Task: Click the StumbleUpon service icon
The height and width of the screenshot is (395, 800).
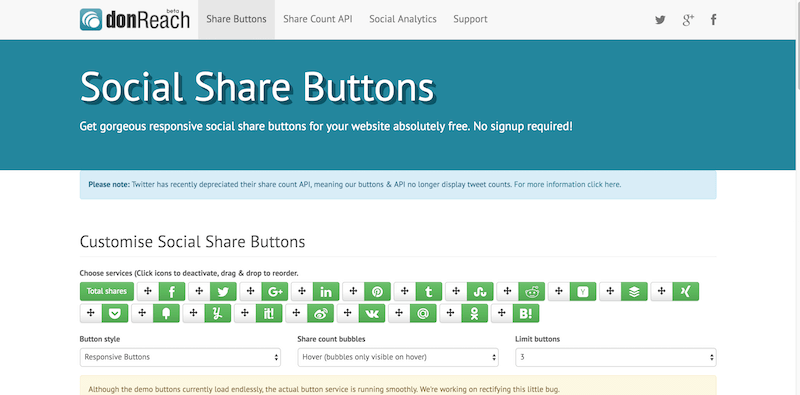Action: click(x=481, y=291)
